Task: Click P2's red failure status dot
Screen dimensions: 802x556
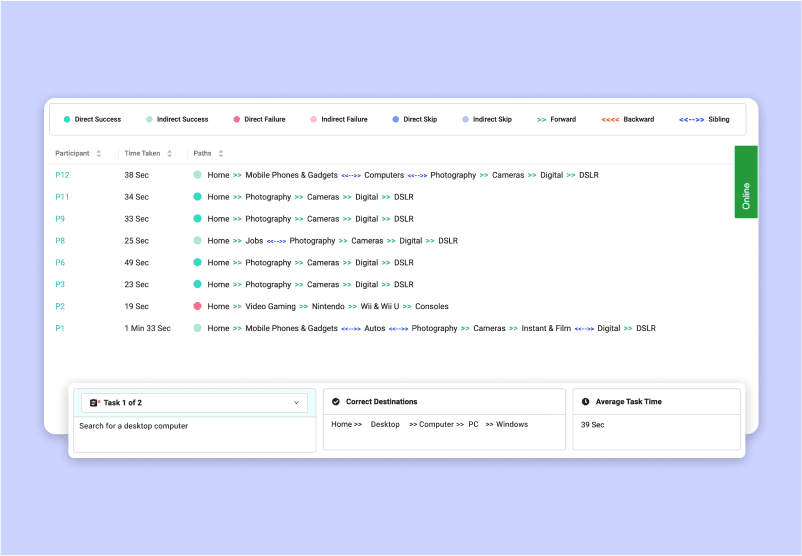Action: pyautogui.click(x=197, y=307)
